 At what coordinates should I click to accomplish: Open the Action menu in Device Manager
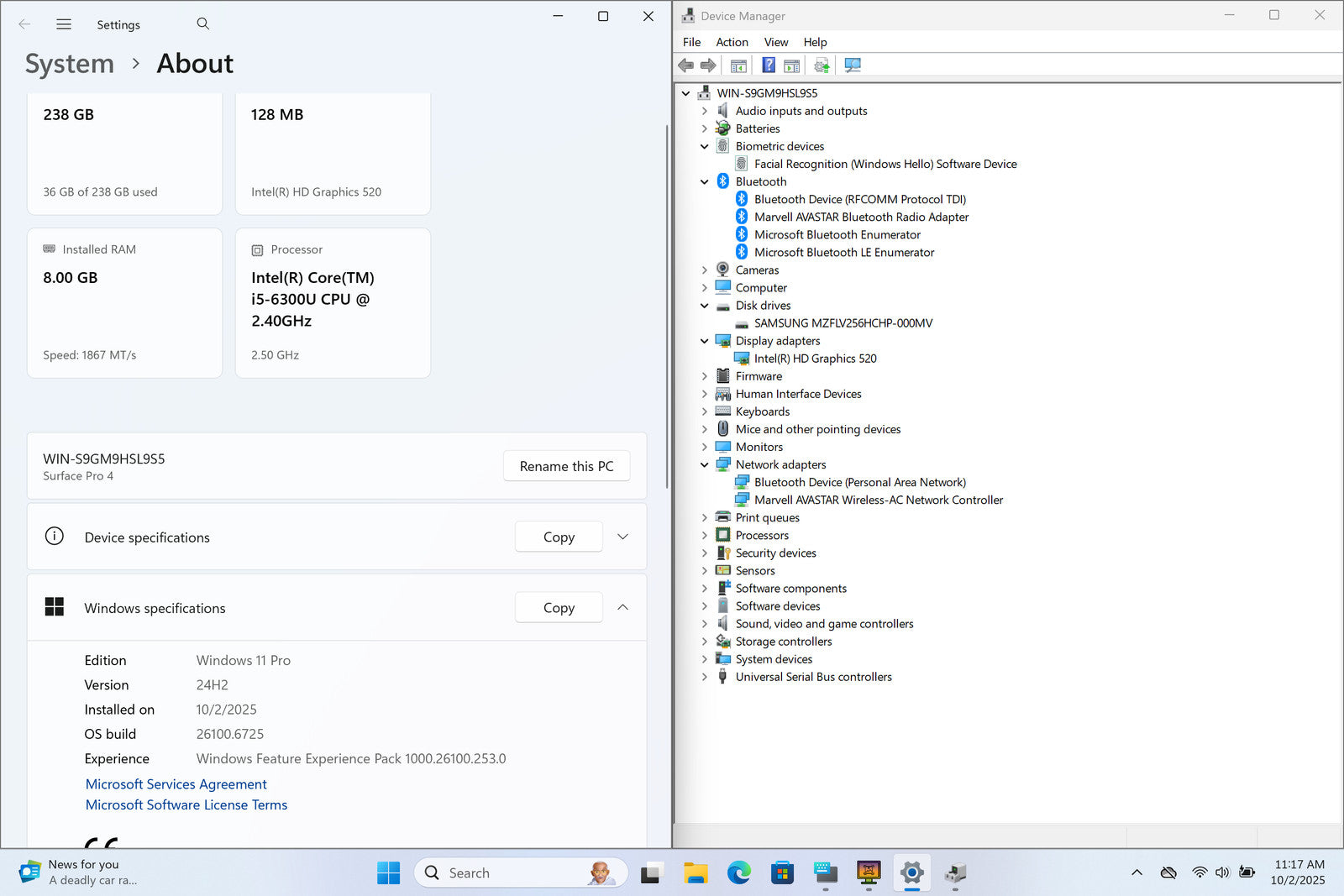(x=732, y=42)
